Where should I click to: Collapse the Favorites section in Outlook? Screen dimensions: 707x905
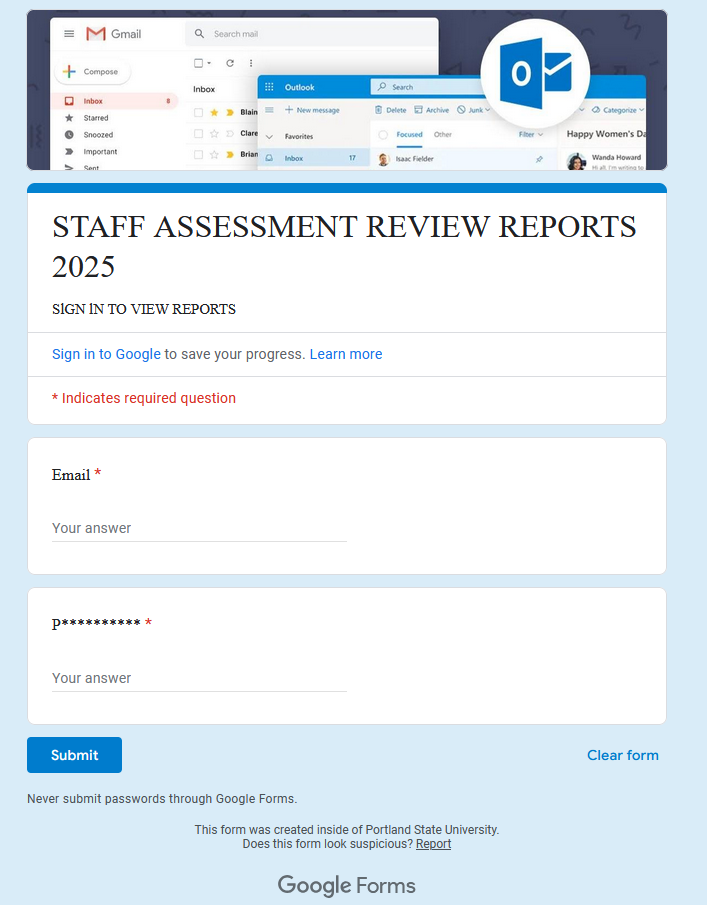pos(269,136)
